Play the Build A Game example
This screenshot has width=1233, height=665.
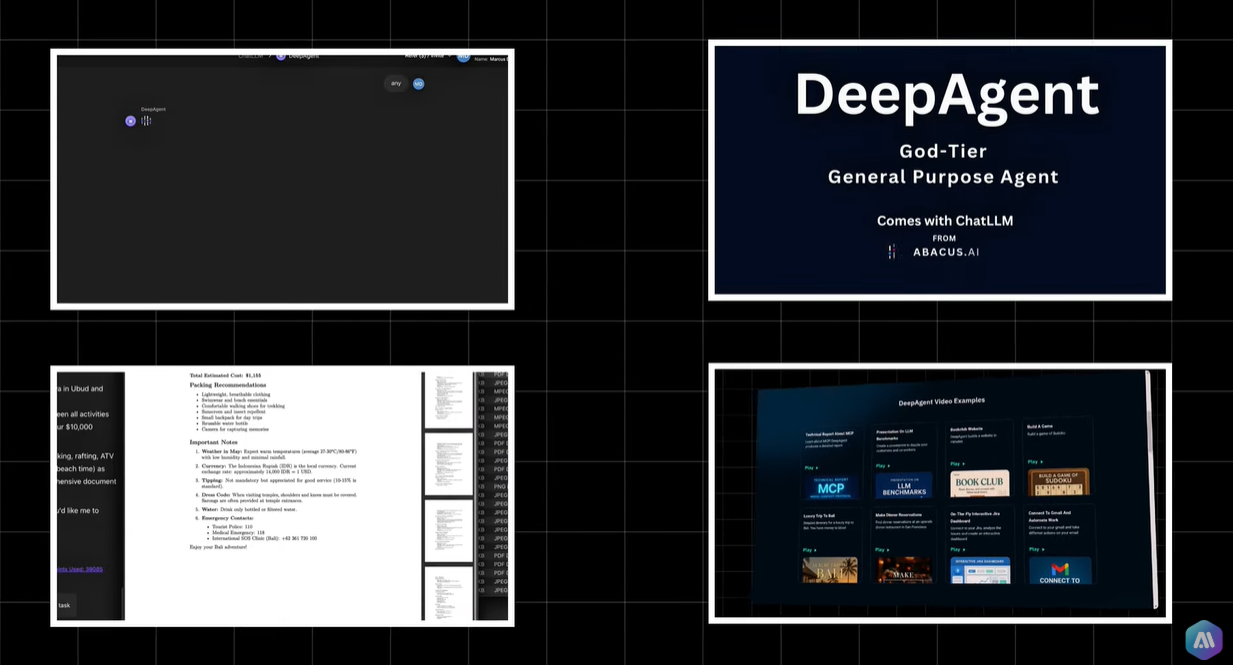click(x=1033, y=462)
